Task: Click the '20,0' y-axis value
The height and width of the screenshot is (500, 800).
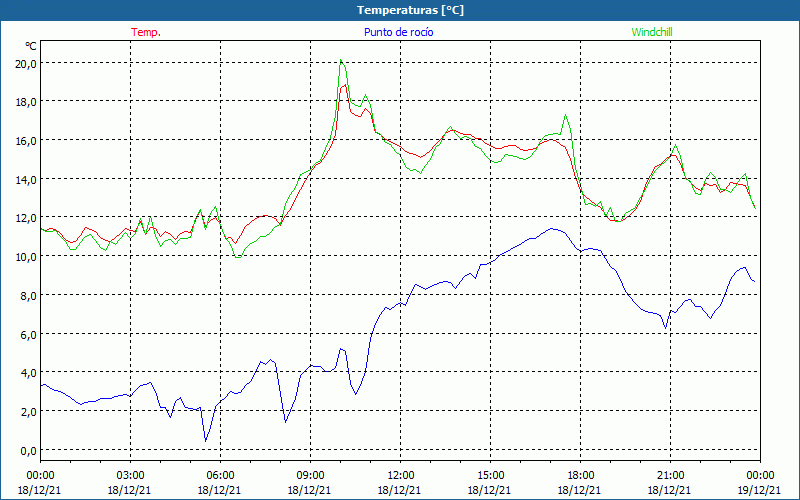Action: [x=26, y=63]
